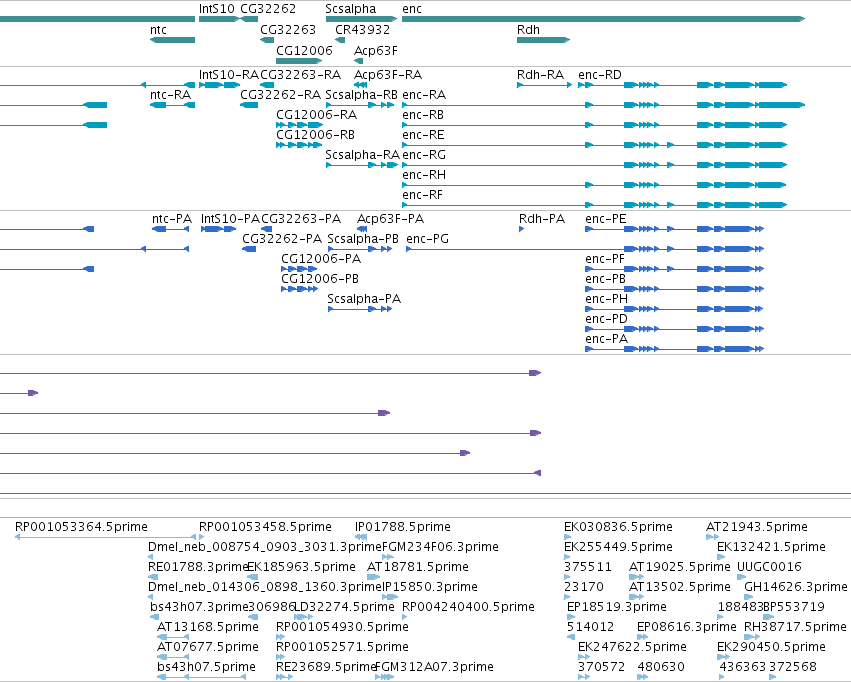This screenshot has width=851, height=682.
Task: Select the enc-RA transcript label
Action: [424, 95]
